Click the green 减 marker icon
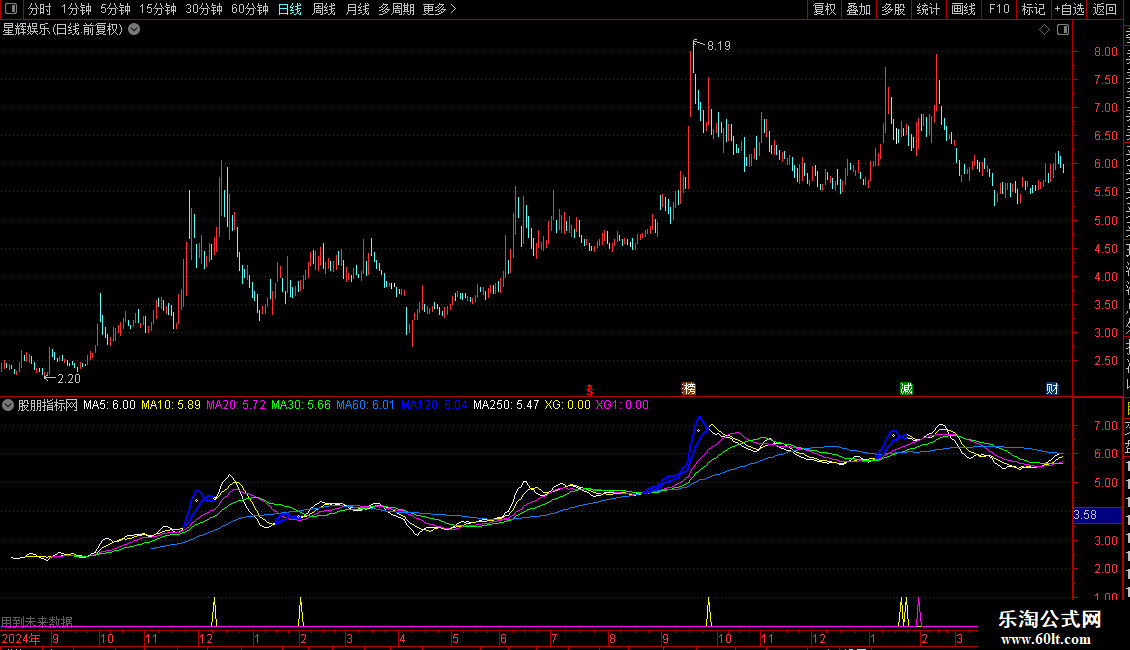The height and width of the screenshot is (650, 1130). tap(907, 389)
